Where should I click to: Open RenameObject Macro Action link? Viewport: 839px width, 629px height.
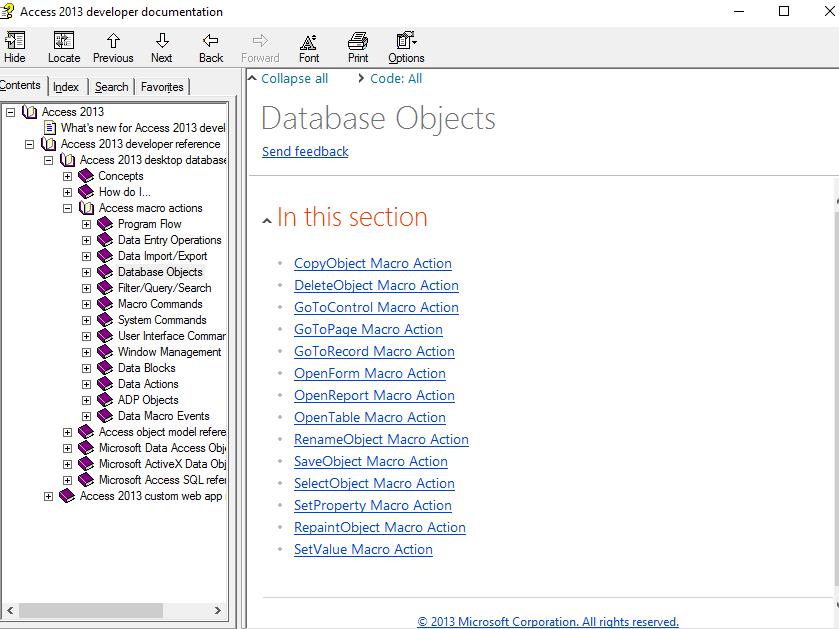click(x=381, y=439)
